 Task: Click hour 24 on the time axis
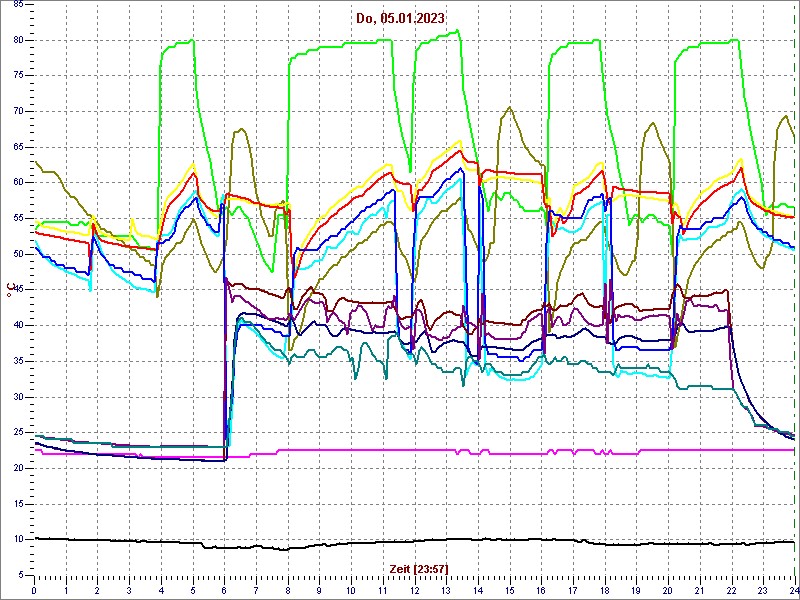[x=793, y=590]
